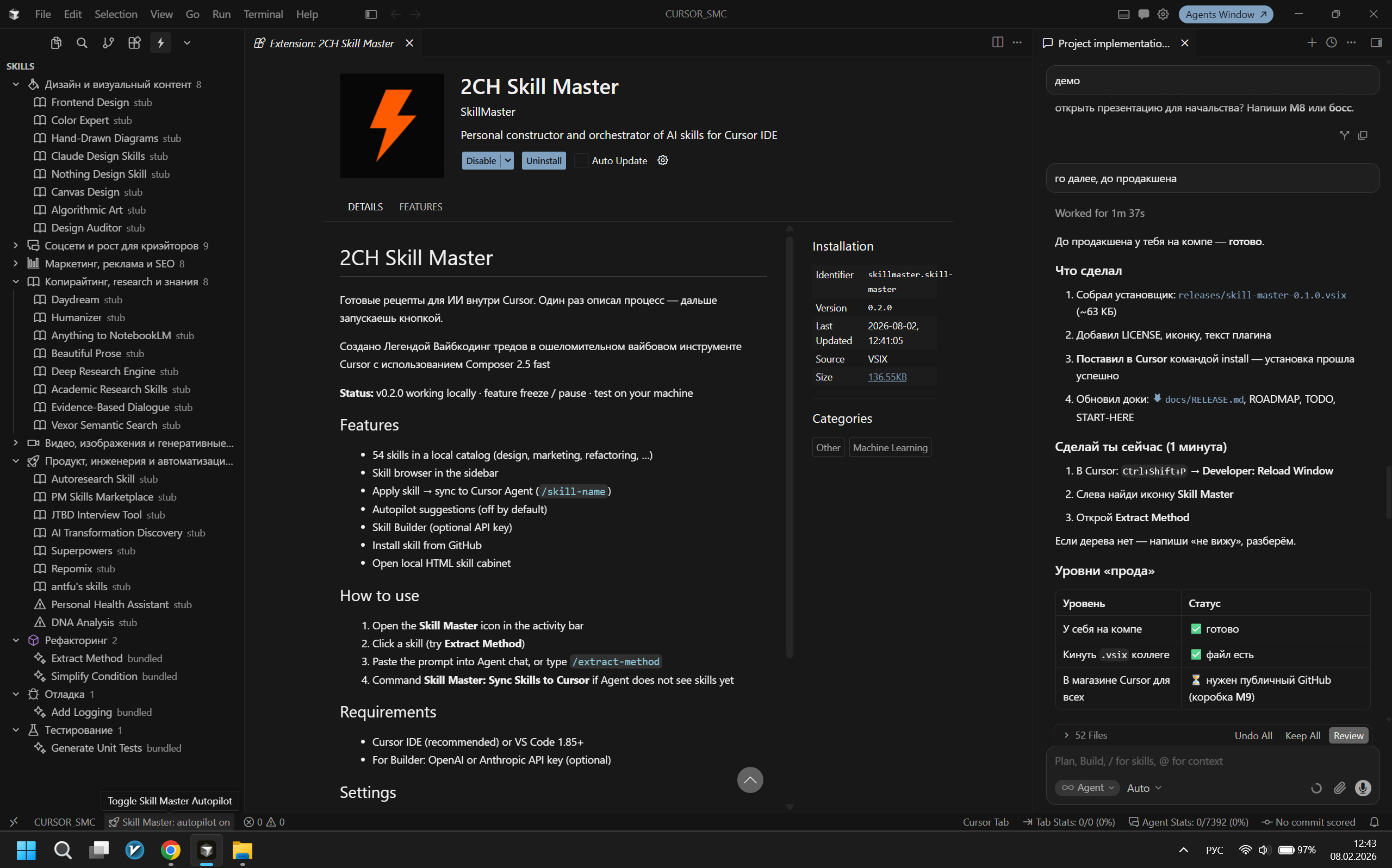Switch to the DETAILS tab
1392x868 pixels.
tap(365, 207)
